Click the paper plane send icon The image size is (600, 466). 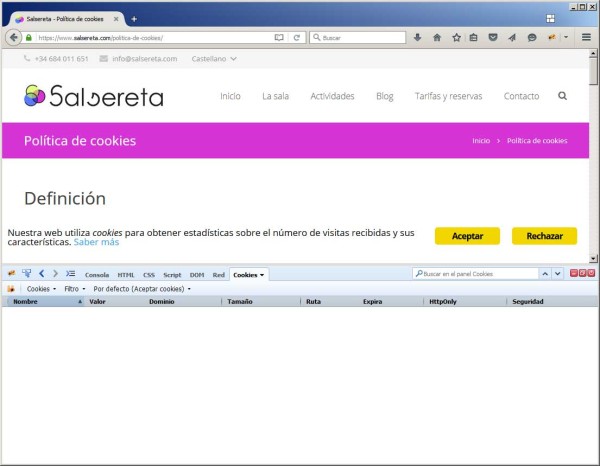[512, 37]
